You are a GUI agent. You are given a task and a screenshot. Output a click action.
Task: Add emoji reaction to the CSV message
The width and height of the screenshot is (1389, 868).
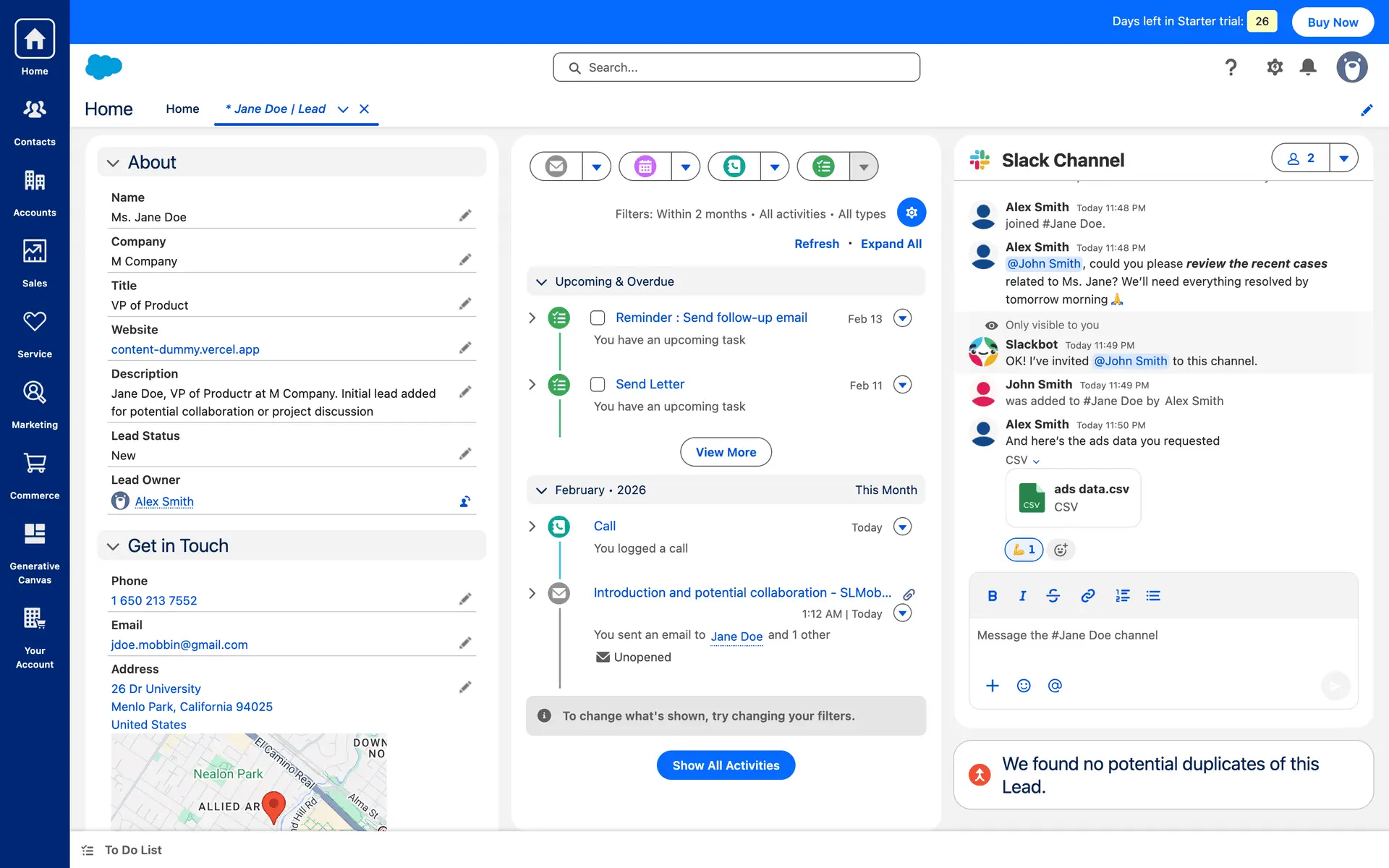tap(1061, 550)
